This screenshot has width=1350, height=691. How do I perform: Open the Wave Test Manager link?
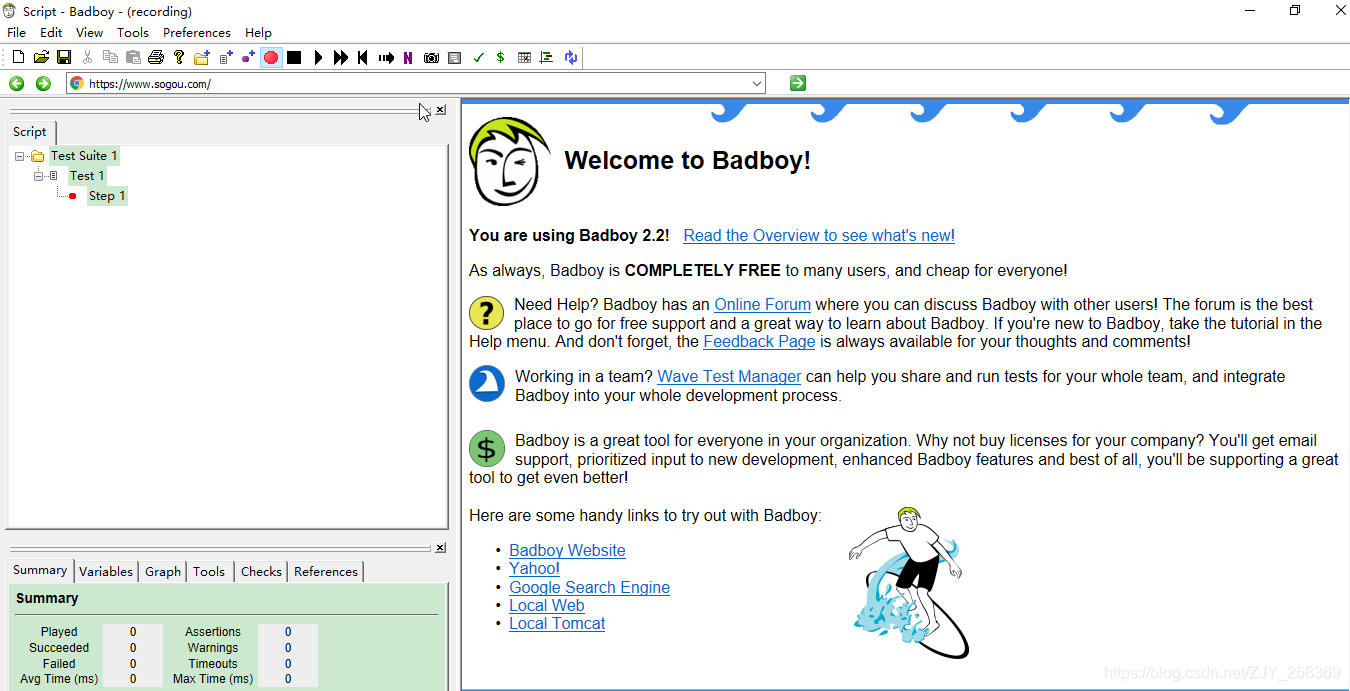(x=729, y=377)
